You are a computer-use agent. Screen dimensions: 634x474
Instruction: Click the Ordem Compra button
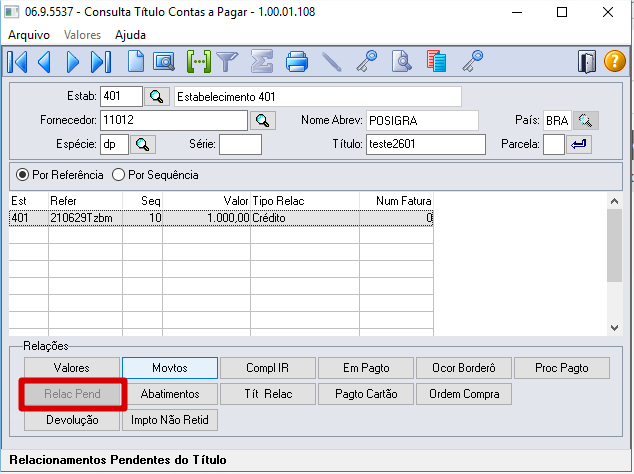464,394
